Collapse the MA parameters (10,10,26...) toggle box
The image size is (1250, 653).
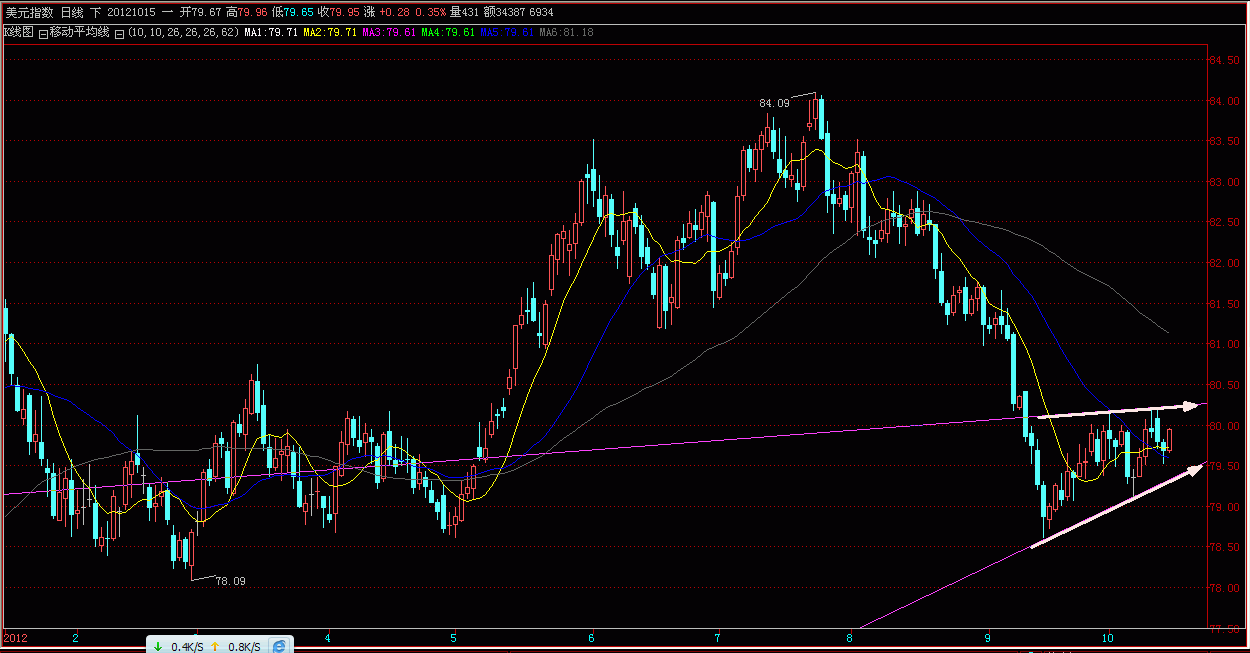(119, 34)
